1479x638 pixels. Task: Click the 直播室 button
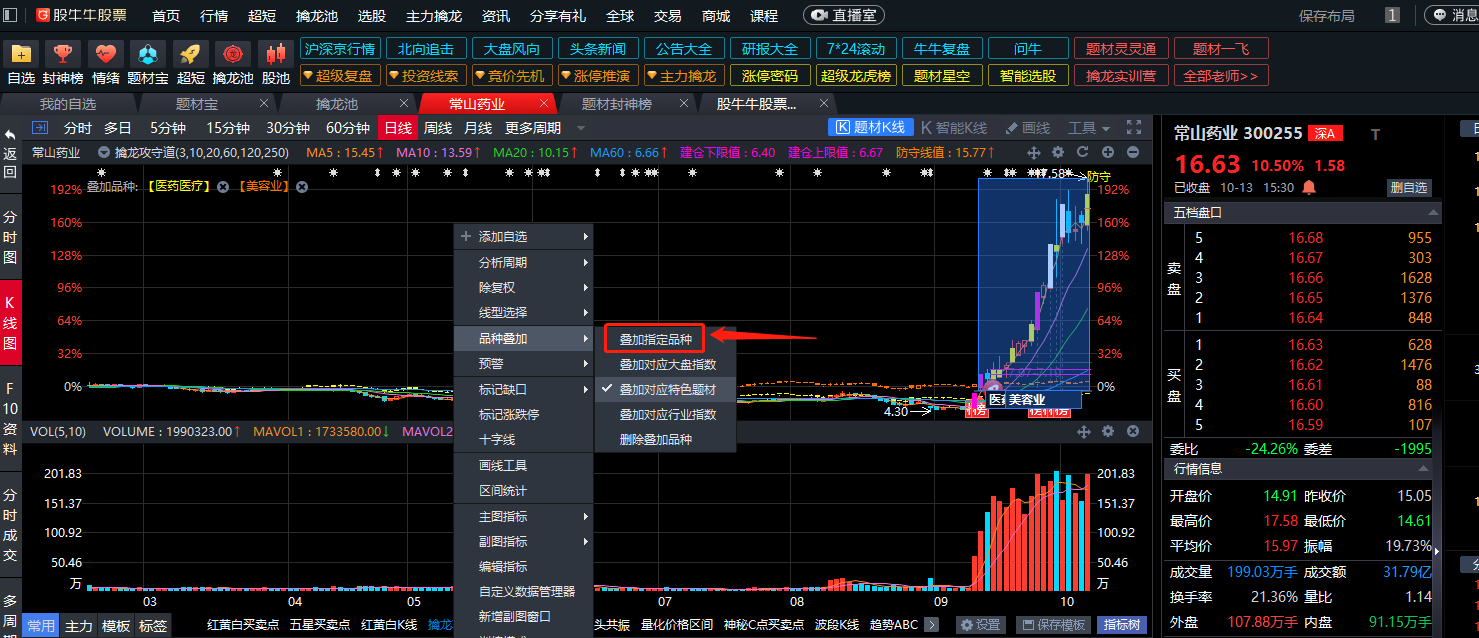coord(844,16)
